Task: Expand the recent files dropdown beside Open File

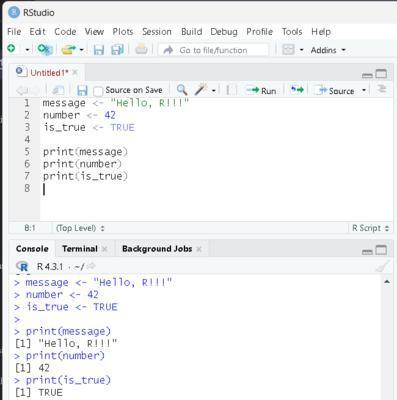Action: (81, 50)
